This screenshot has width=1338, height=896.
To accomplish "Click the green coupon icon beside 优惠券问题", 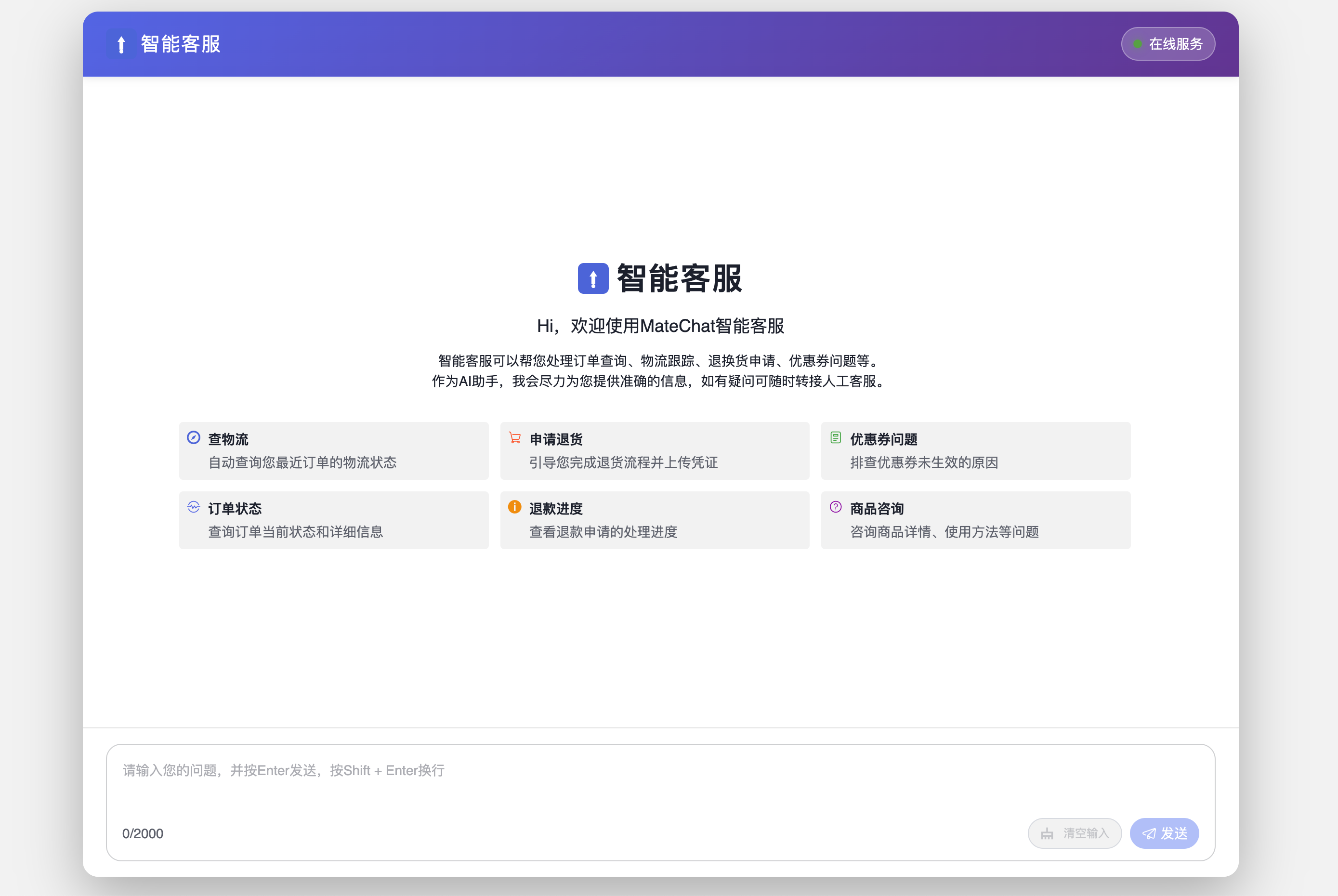I will pyautogui.click(x=835, y=438).
